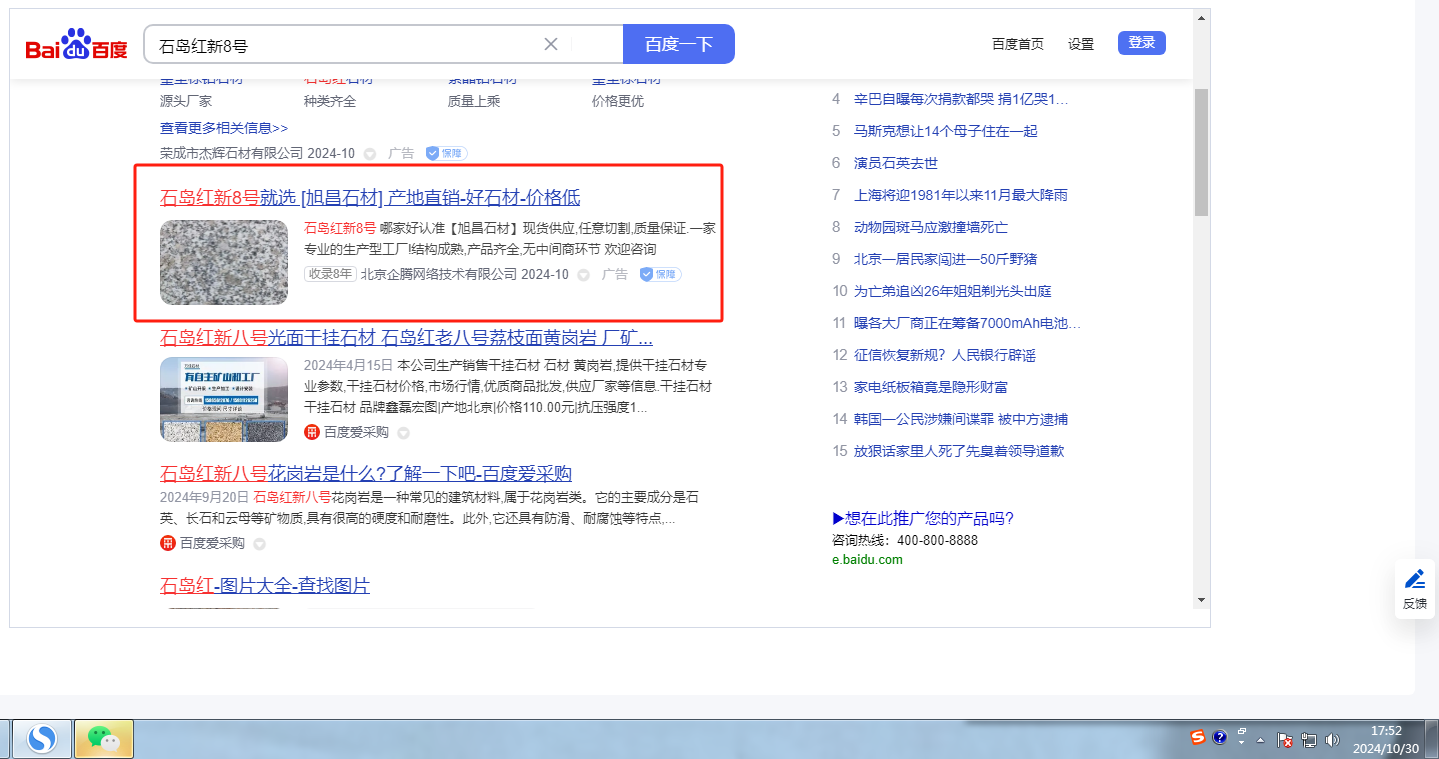The width and height of the screenshot is (1439, 759).
Task: Open the 反馈 feedback pencil icon
Action: pyautogui.click(x=1414, y=579)
